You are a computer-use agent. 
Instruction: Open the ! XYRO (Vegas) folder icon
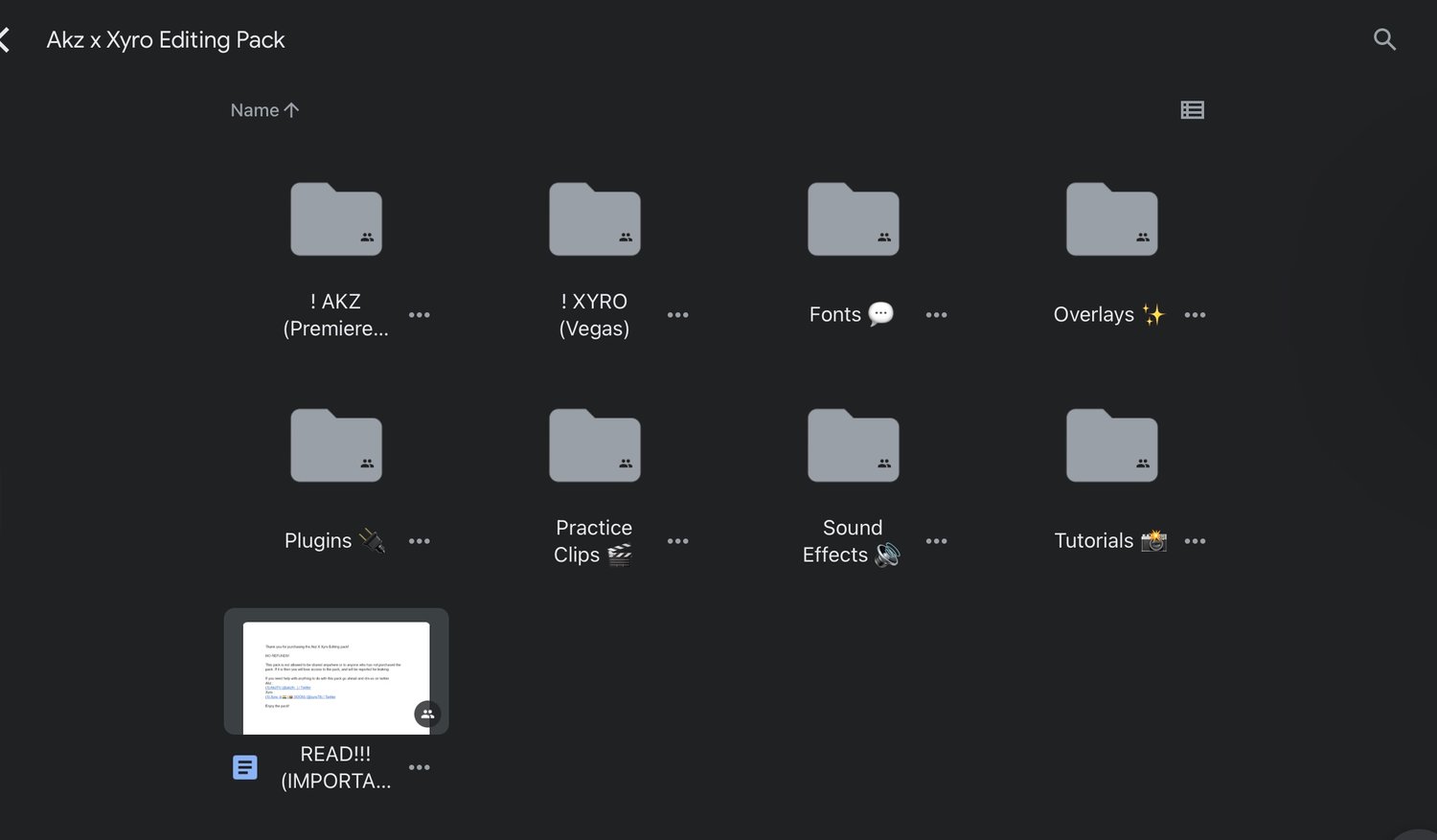595,219
